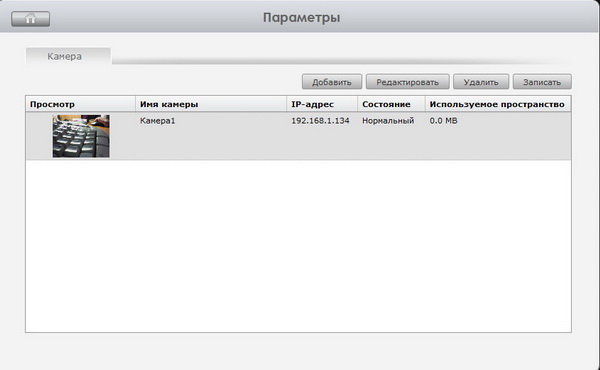Screen dimensions: 600x370
Task: Click the Home icon button
Action: tap(31, 19)
